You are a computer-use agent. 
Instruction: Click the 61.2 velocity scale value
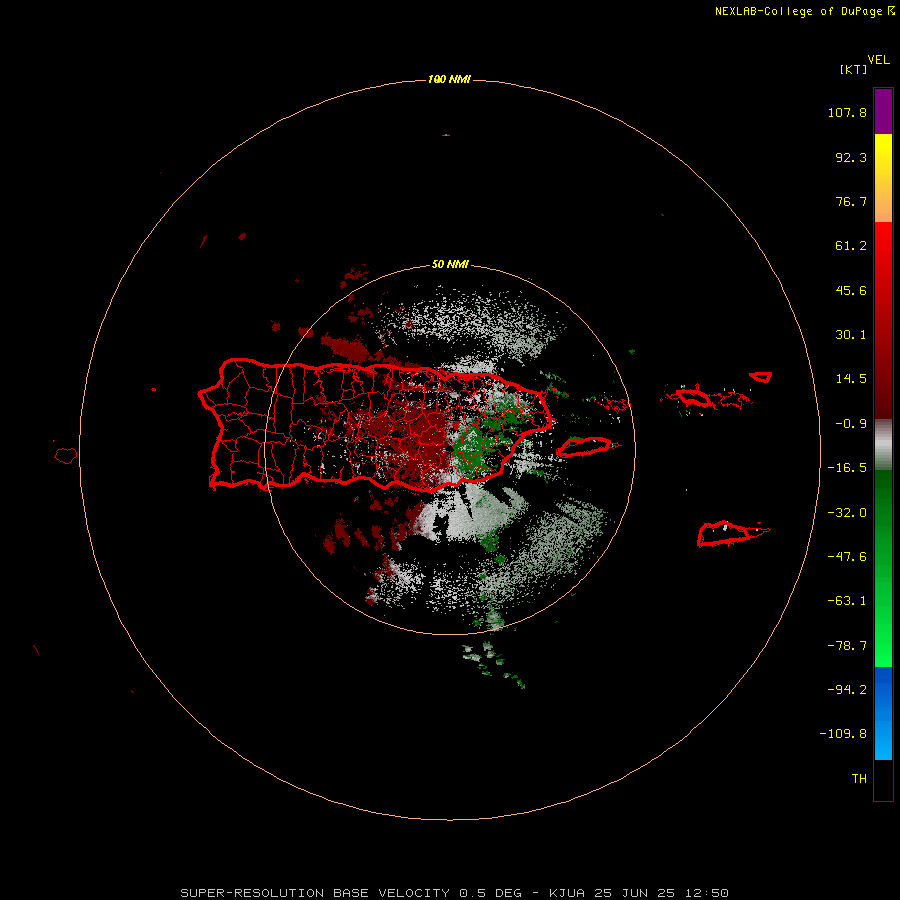click(851, 246)
